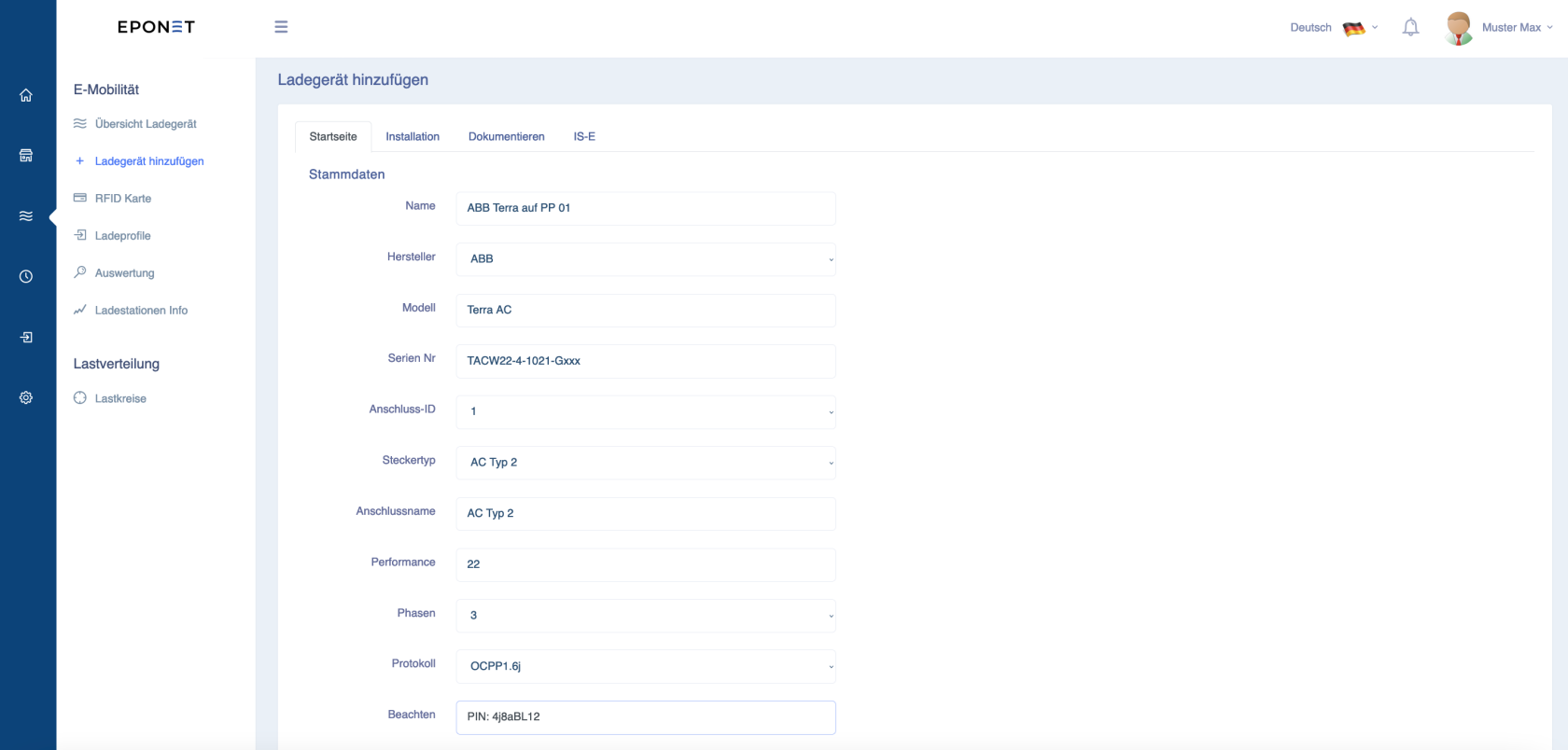
Task: Click the Protokoll field label
Action: click(413, 663)
